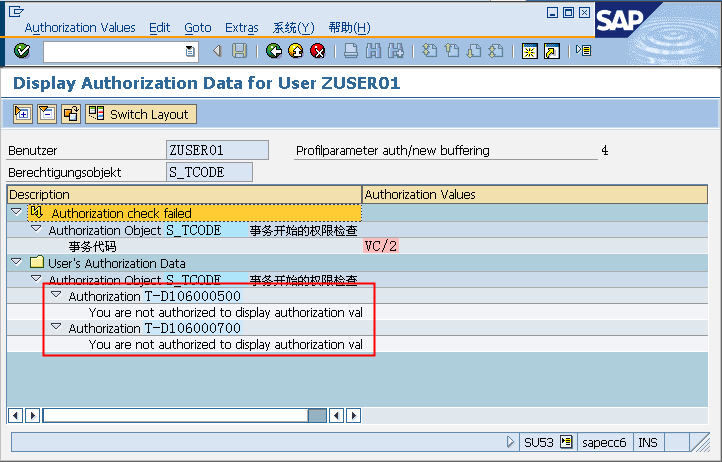Click the Previous Page icon

point(452,51)
